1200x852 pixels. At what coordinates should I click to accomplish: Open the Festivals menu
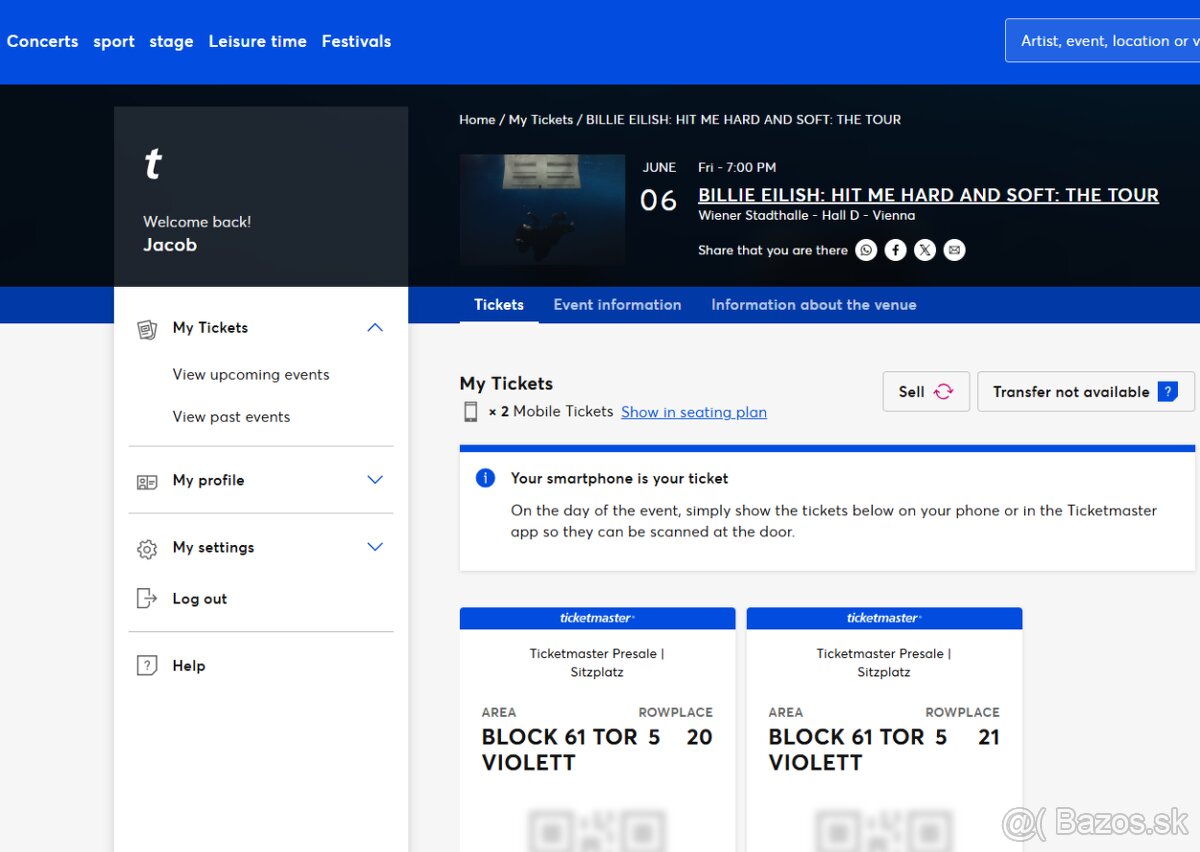tap(356, 41)
